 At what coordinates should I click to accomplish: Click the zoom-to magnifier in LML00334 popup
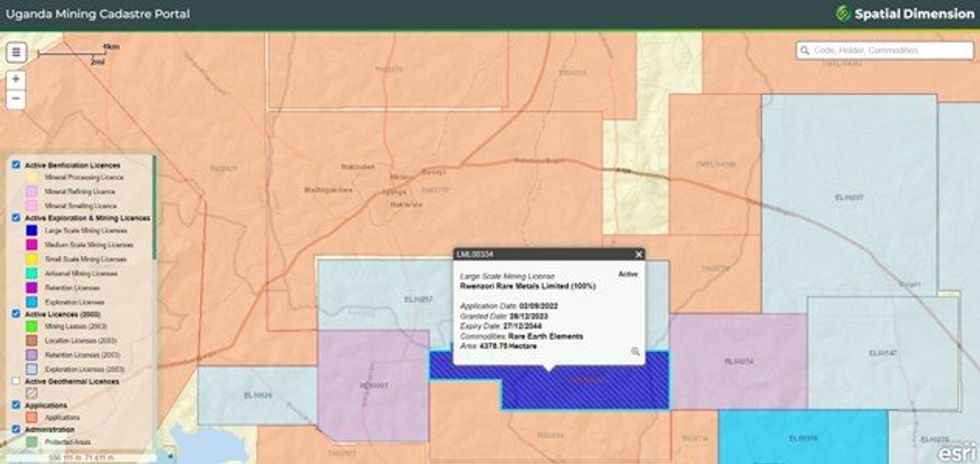click(x=635, y=351)
